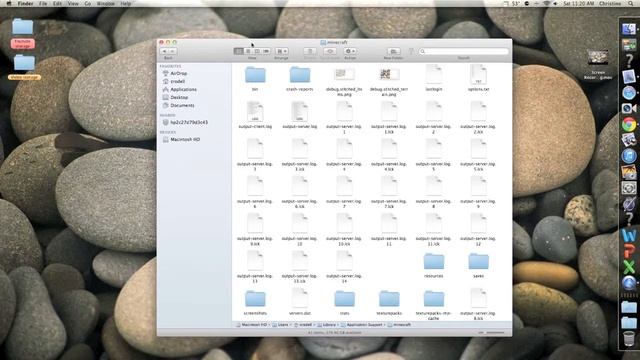Select the options.txt file
640x360 pixels.
[478, 74]
